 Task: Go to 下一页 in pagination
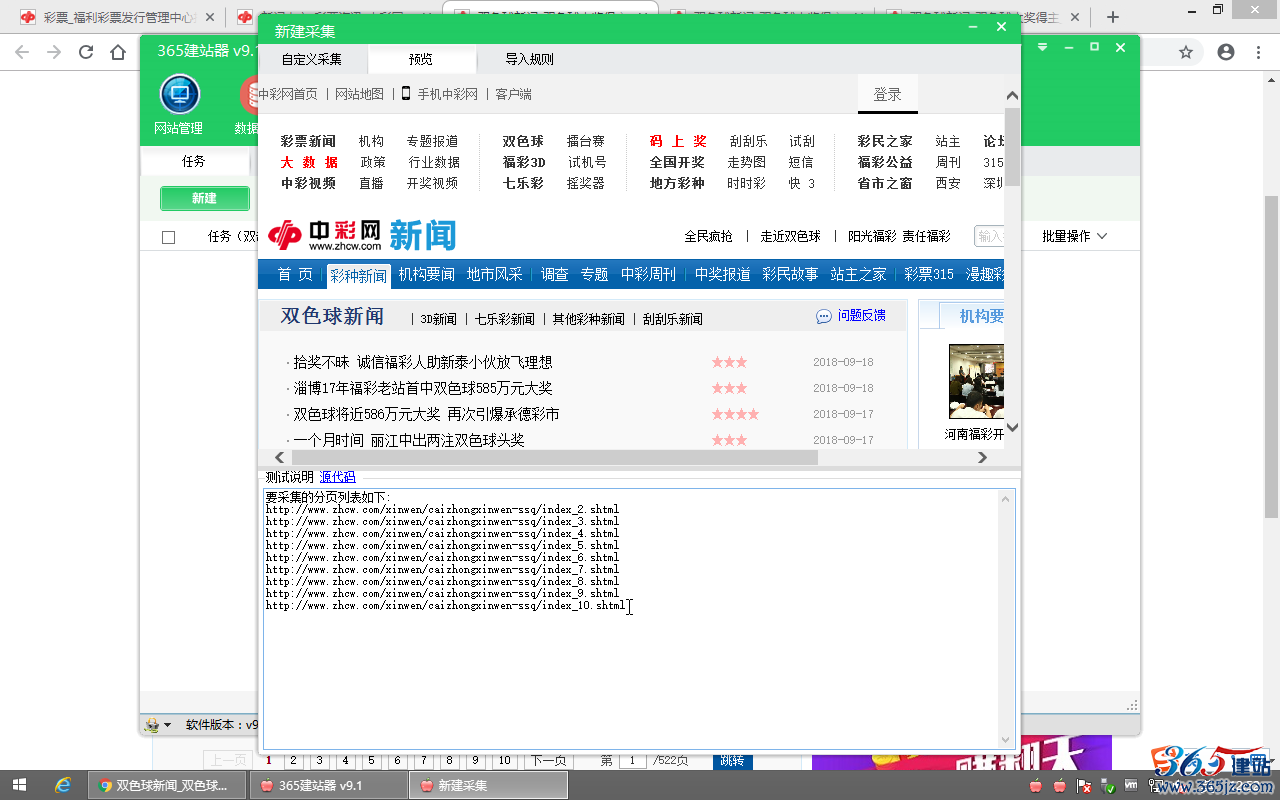[x=548, y=761]
